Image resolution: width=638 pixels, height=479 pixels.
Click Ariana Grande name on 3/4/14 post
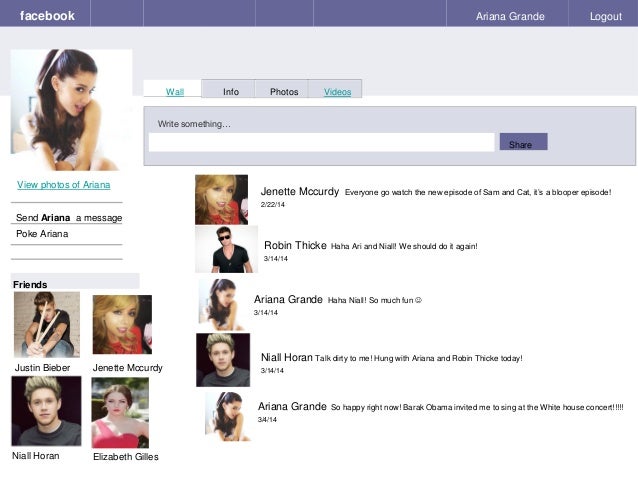click(292, 406)
